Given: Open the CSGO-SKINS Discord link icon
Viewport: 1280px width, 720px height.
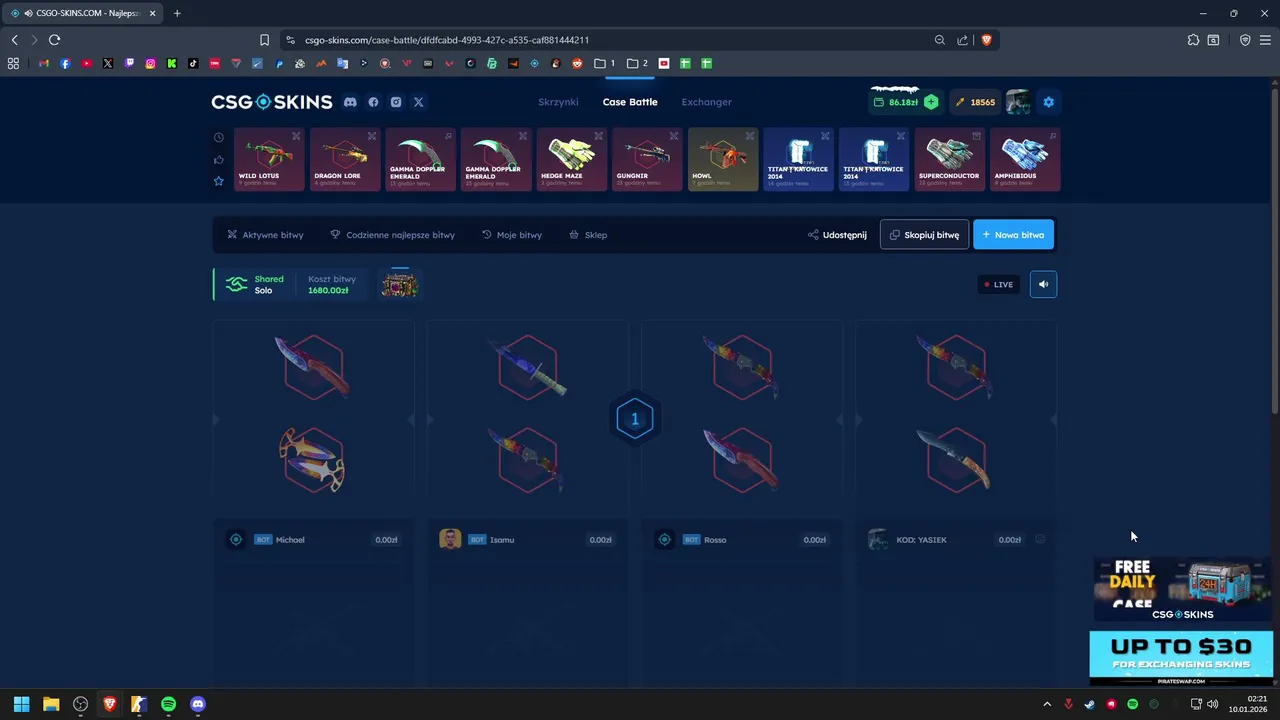Looking at the screenshot, I should click(350, 102).
